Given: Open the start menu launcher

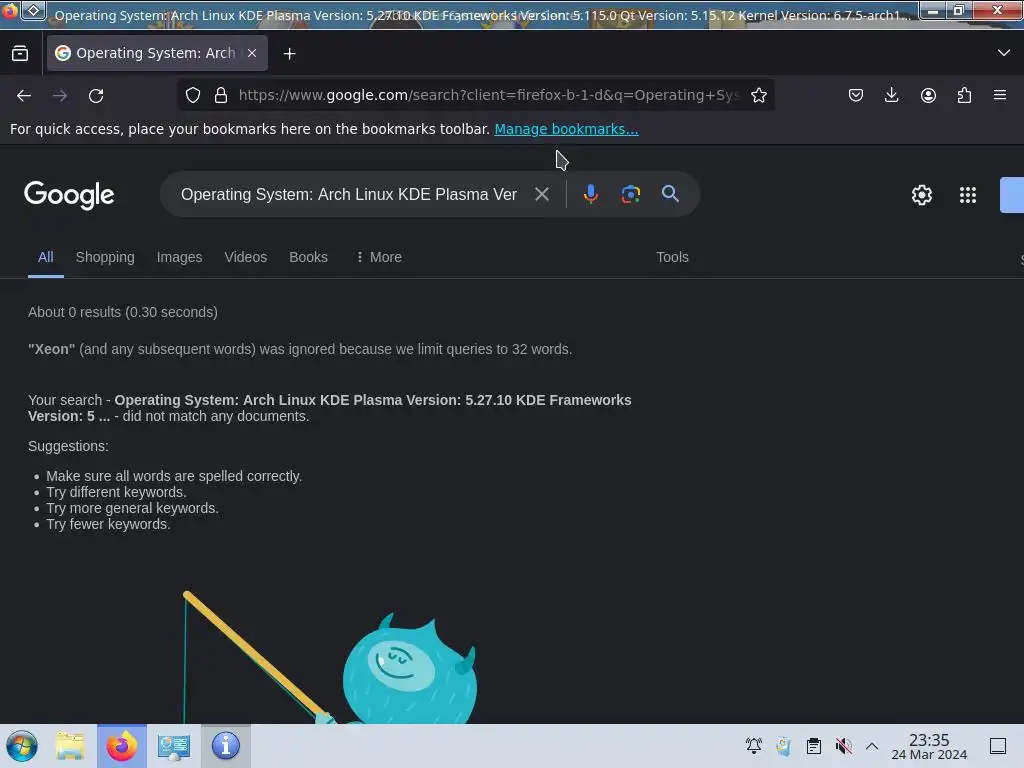Looking at the screenshot, I should [x=22, y=746].
